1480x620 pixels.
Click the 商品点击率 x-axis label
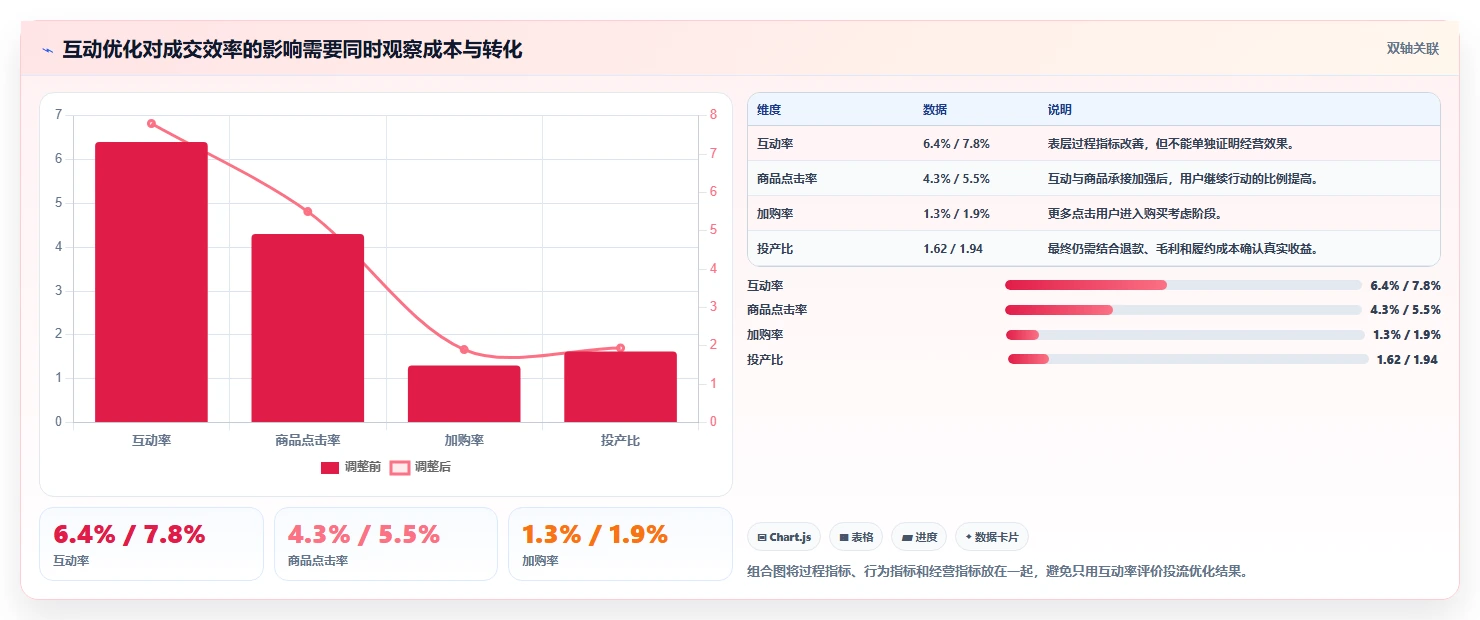[308, 440]
